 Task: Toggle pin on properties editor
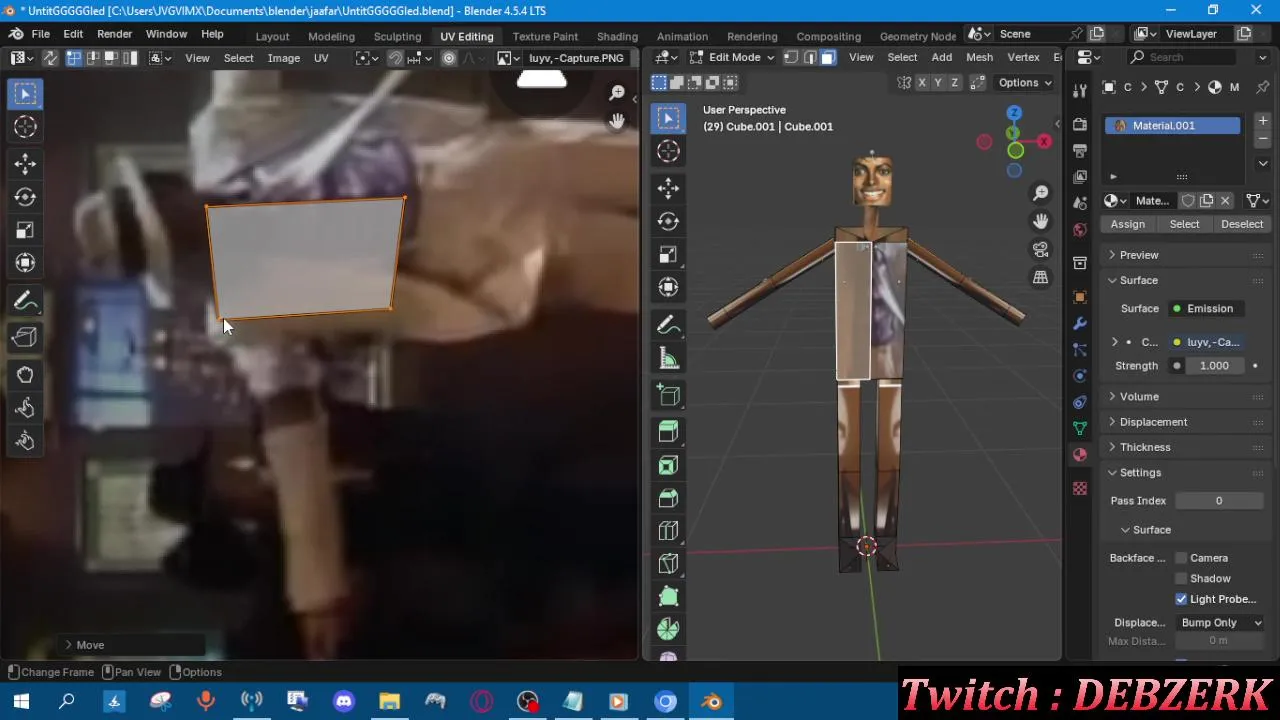[x=1263, y=87]
